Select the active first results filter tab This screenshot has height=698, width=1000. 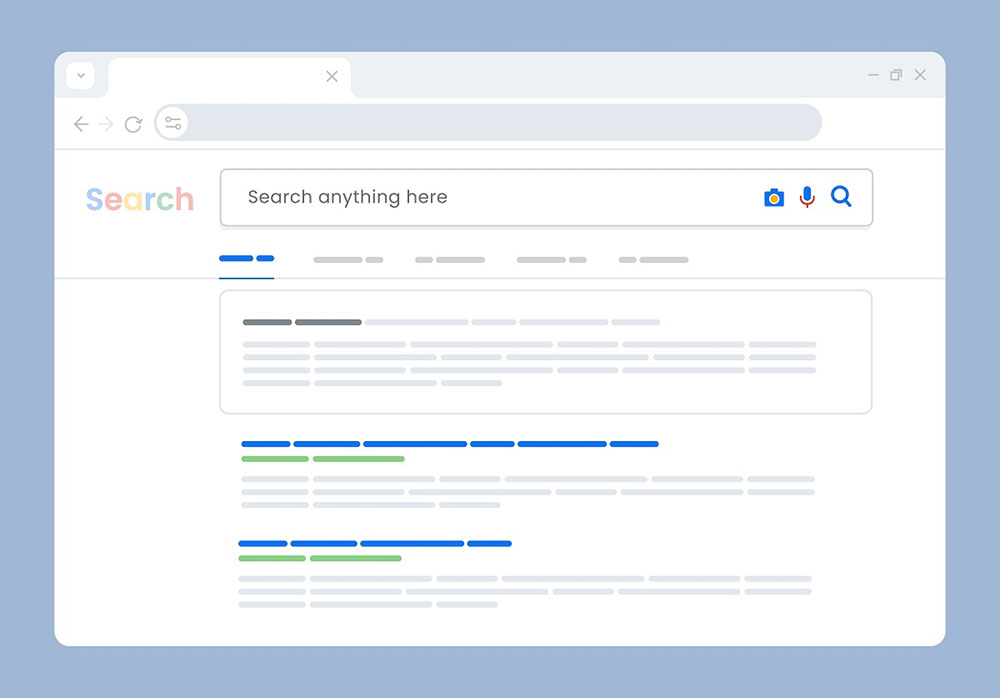[x=246, y=259]
